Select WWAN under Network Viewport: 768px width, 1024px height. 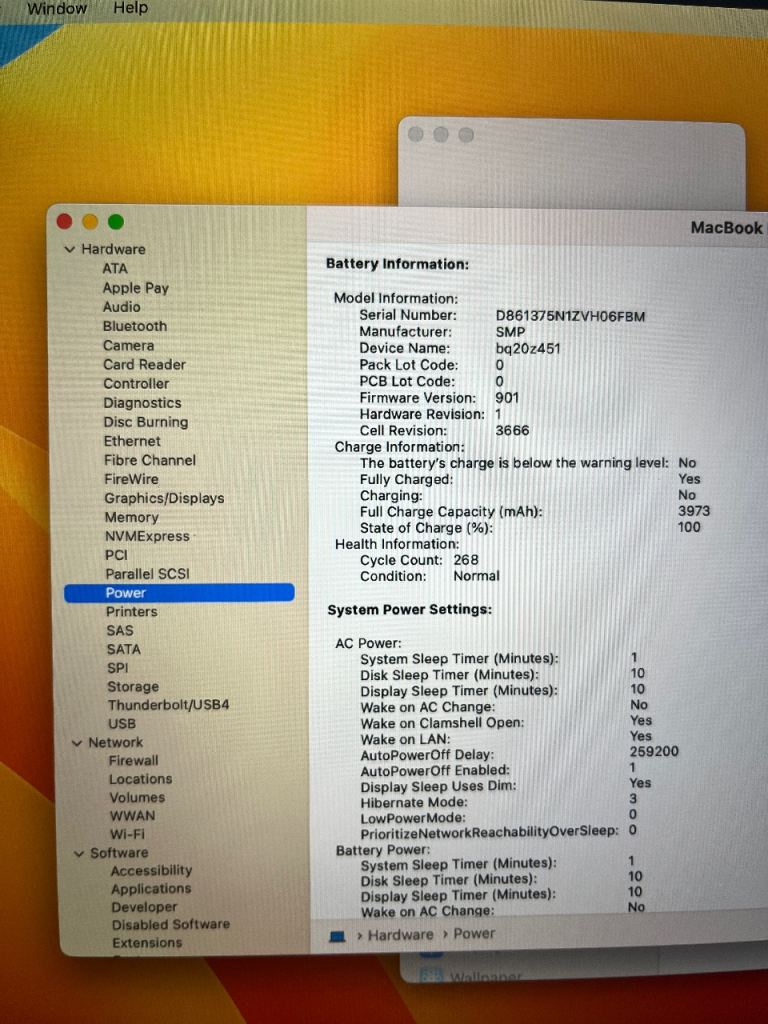point(133,816)
